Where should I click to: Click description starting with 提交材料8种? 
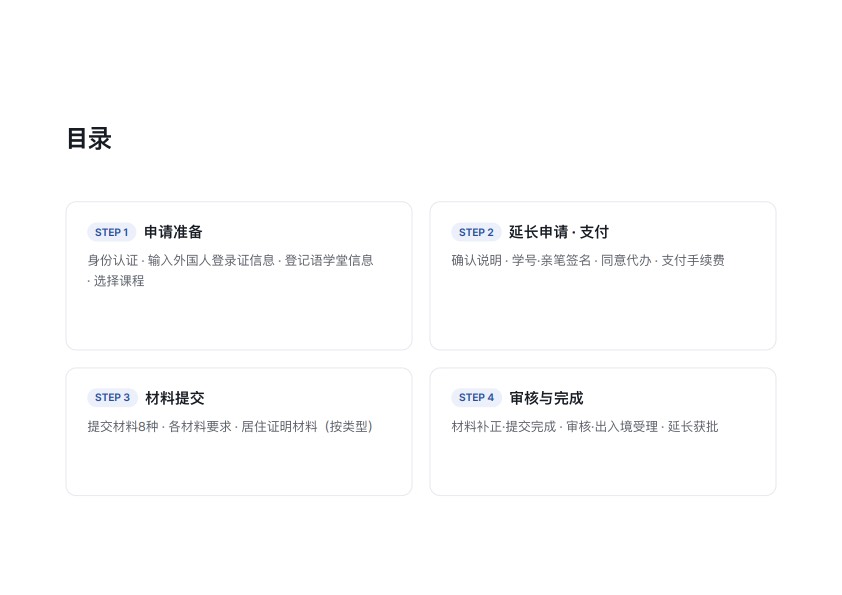[x=230, y=426]
